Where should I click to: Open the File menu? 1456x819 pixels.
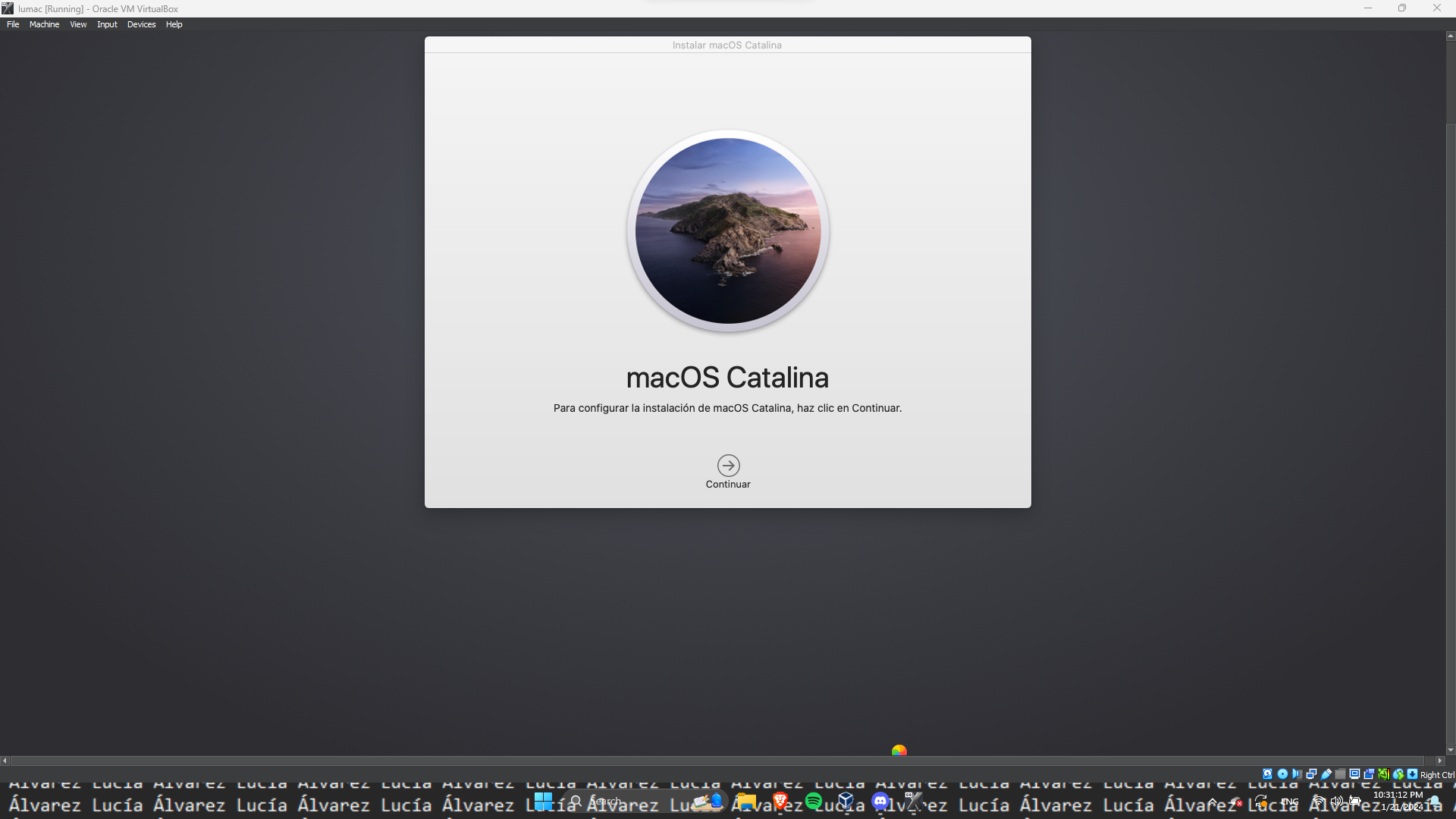(x=13, y=24)
